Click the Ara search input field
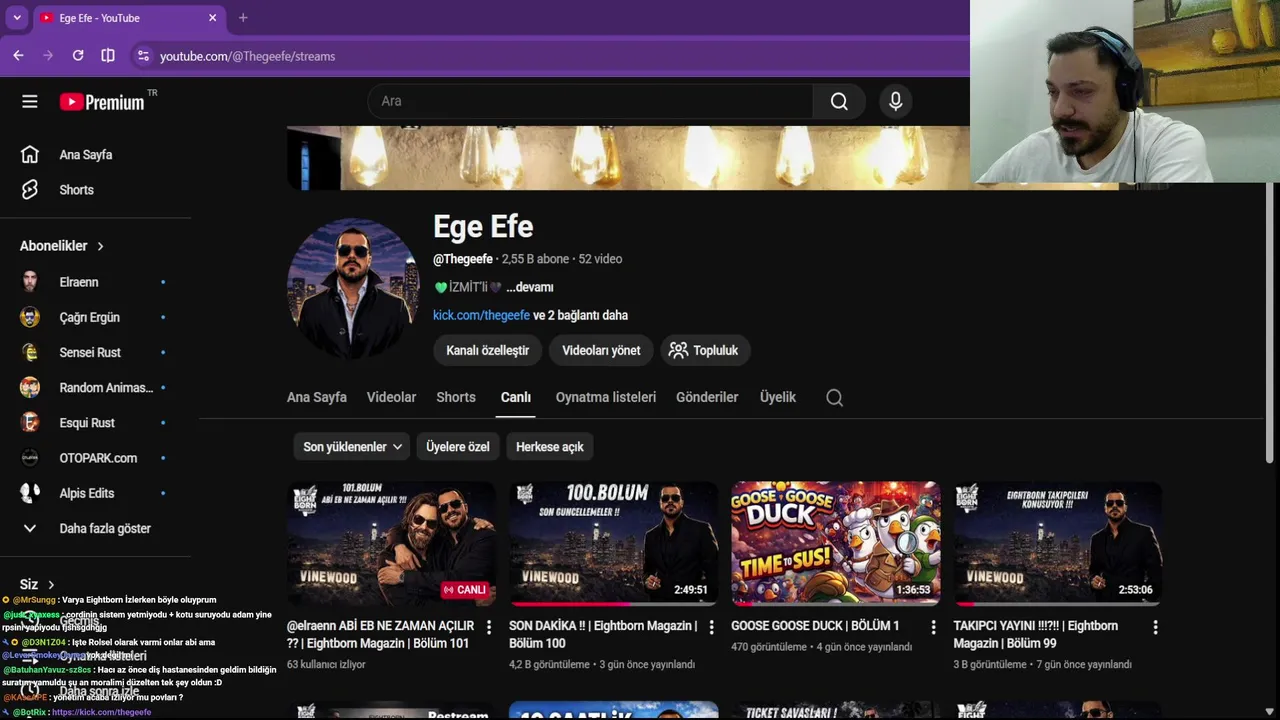This screenshot has width=1280, height=720. click(x=590, y=101)
